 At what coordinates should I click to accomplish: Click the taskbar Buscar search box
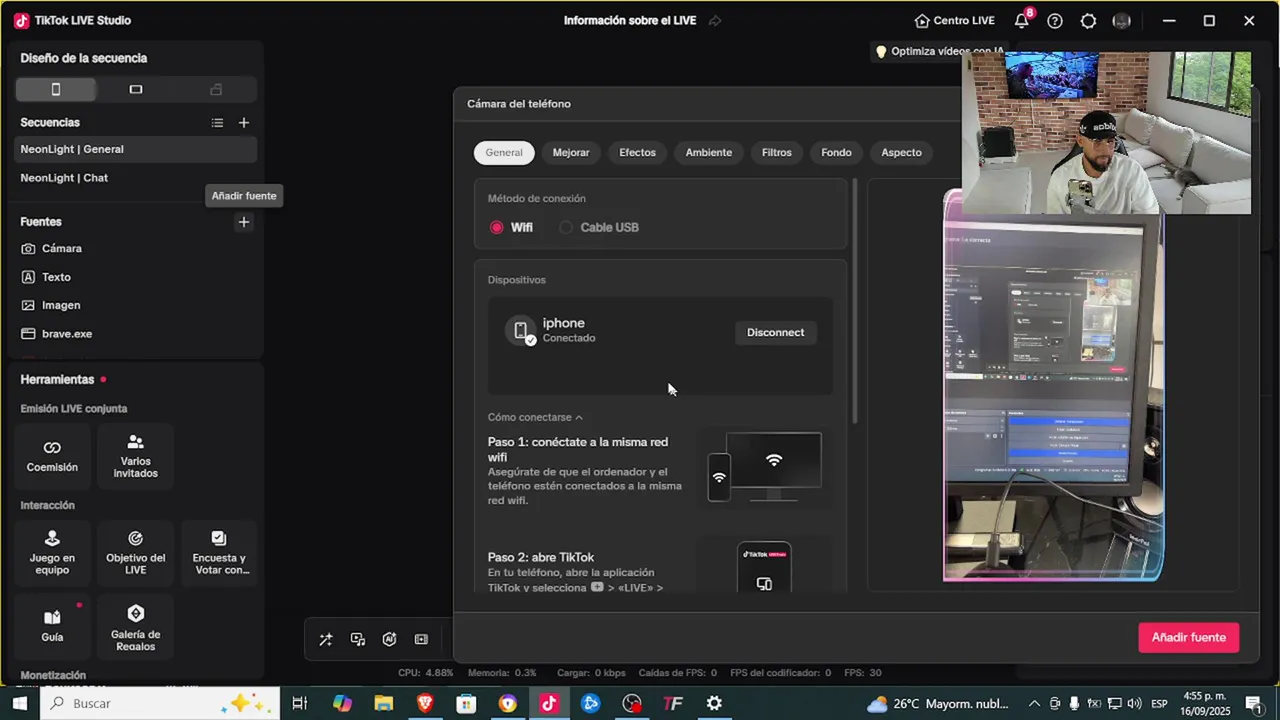tap(160, 704)
